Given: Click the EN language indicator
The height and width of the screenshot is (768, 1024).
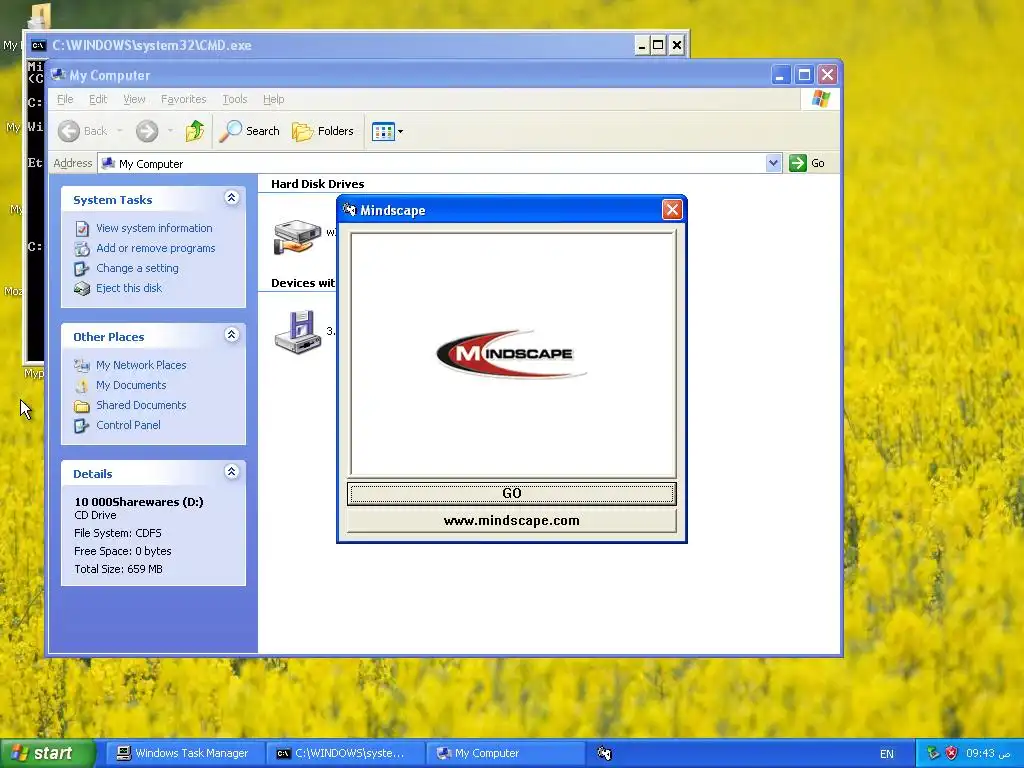Looking at the screenshot, I should click(x=887, y=754).
